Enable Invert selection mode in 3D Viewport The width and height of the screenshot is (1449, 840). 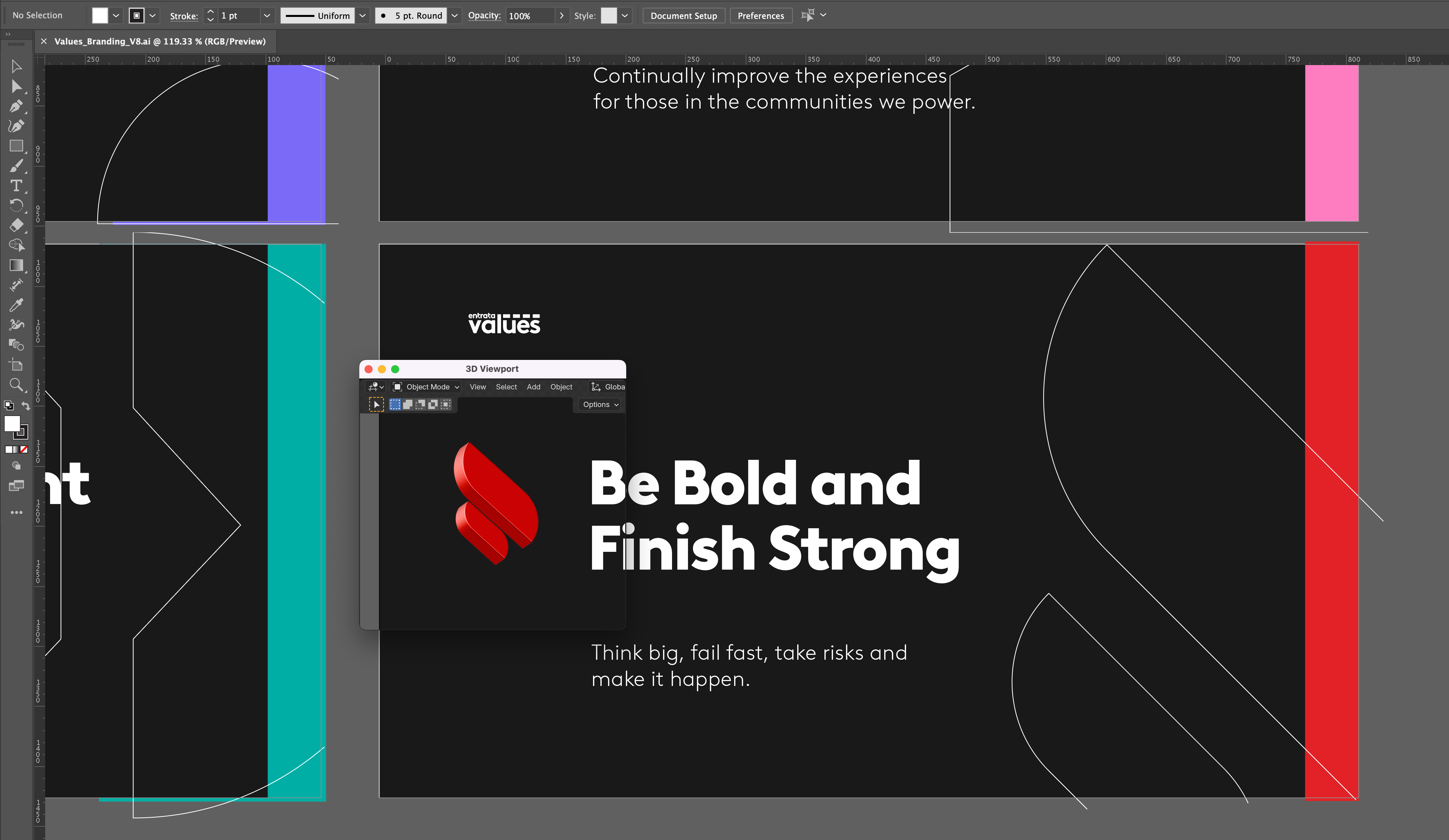coord(433,405)
